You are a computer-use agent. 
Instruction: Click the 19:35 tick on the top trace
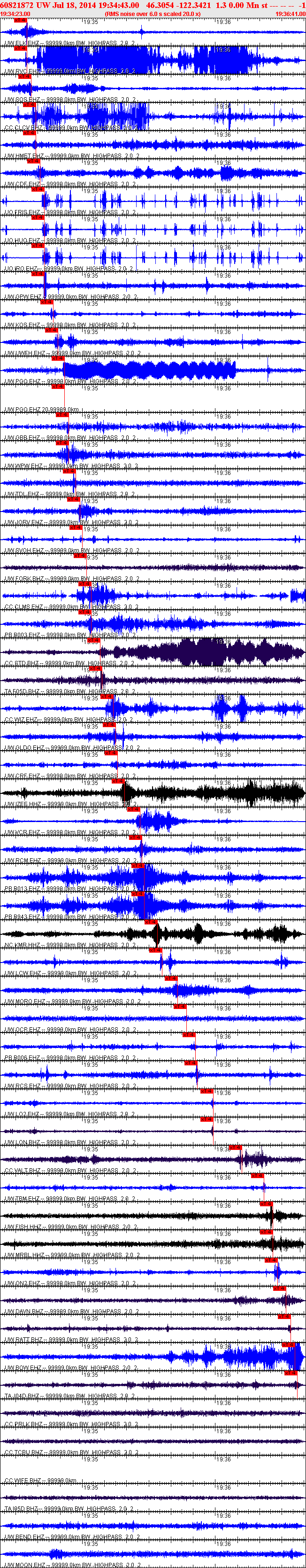[90, 21]
